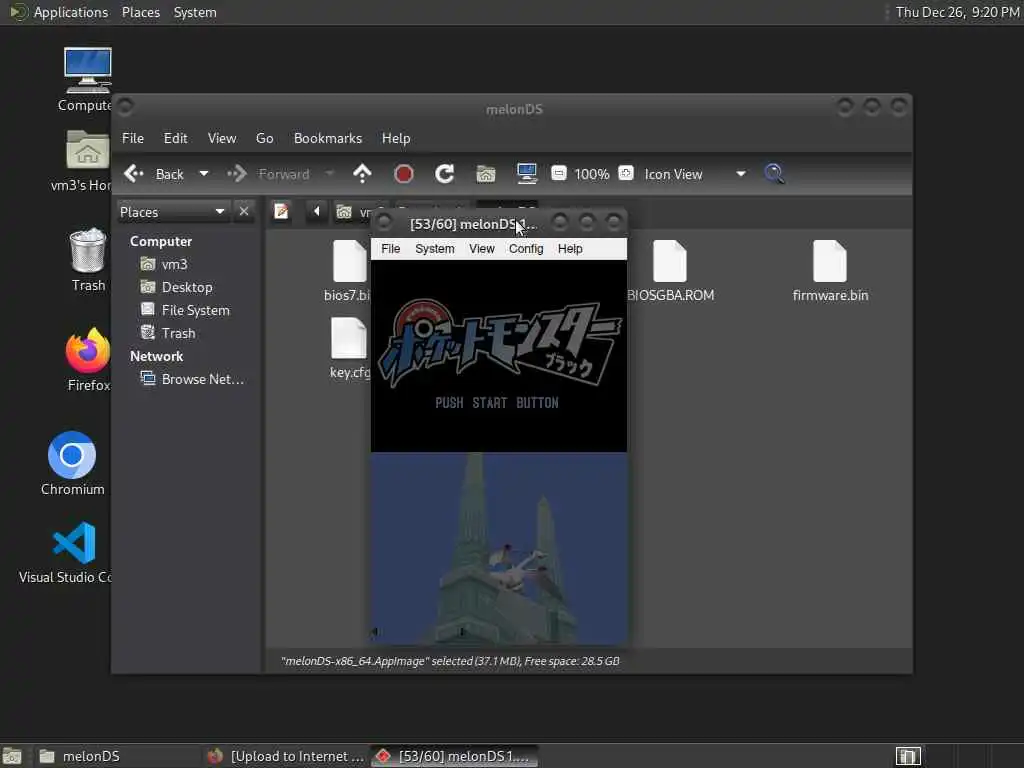Viewport: 1024px width, 768px height.
Task: Launch Firefox from desktop
Action: coord(88,359)
